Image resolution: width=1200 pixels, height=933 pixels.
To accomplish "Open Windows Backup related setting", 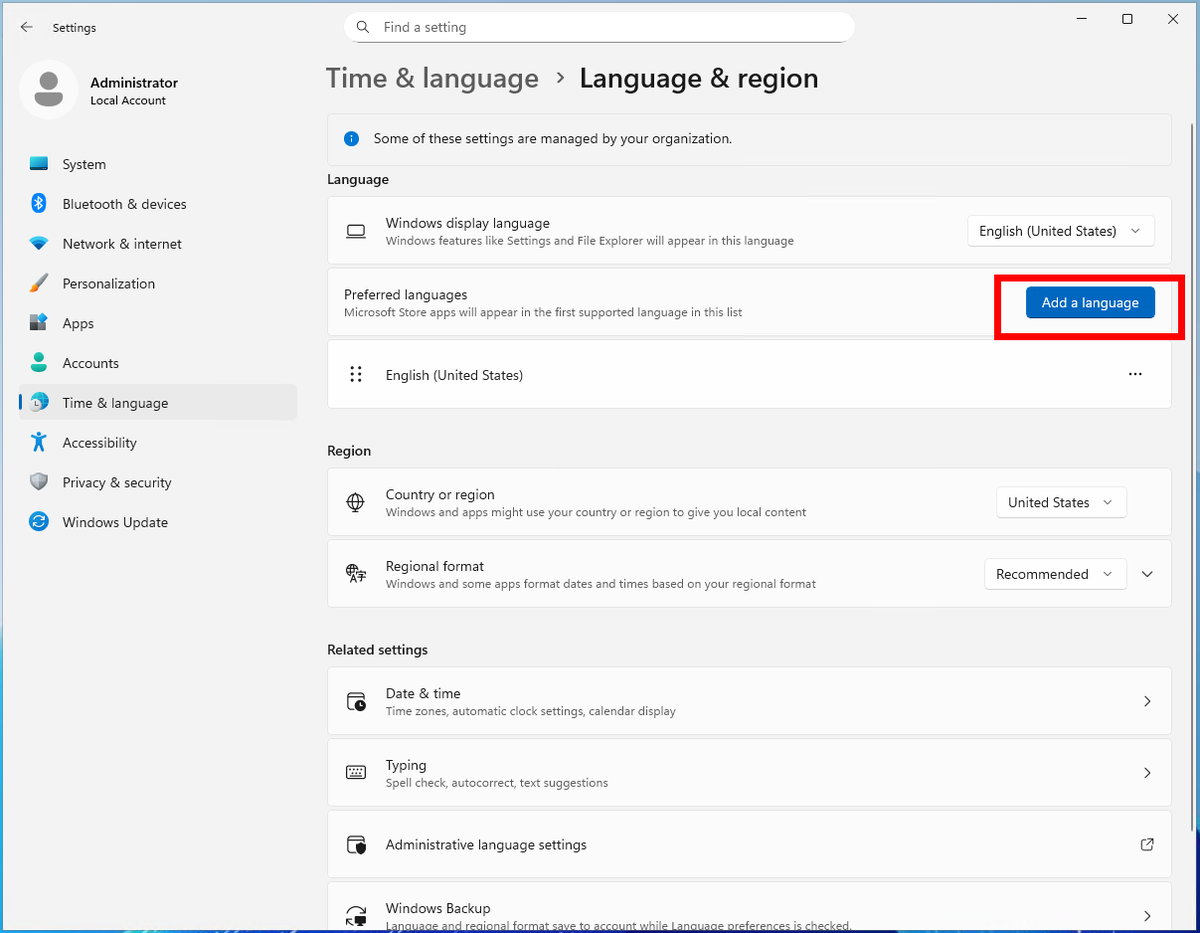I will click(749, 908).
